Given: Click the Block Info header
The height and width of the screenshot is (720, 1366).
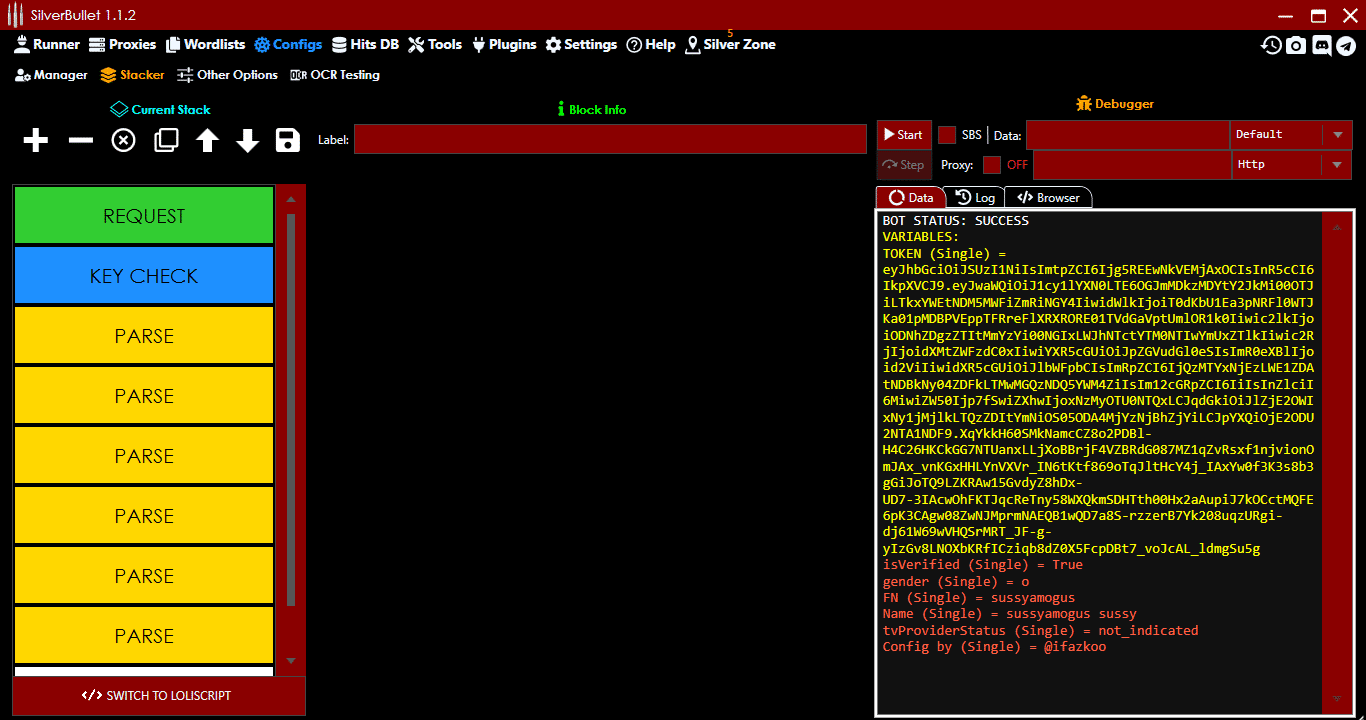Looking at the screenshot, I should point(592,110).
